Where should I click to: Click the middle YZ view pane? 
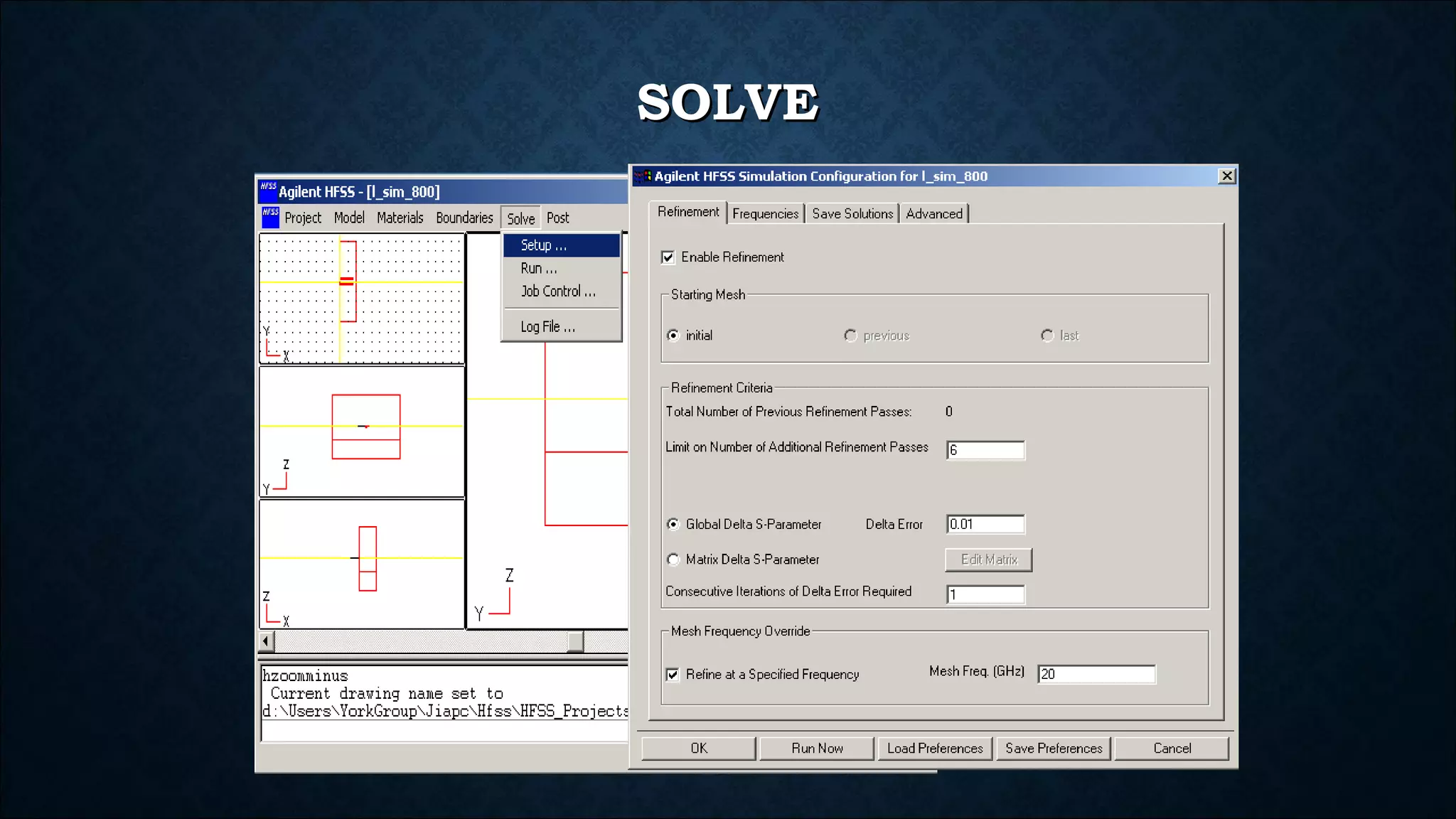click(362, 432)
